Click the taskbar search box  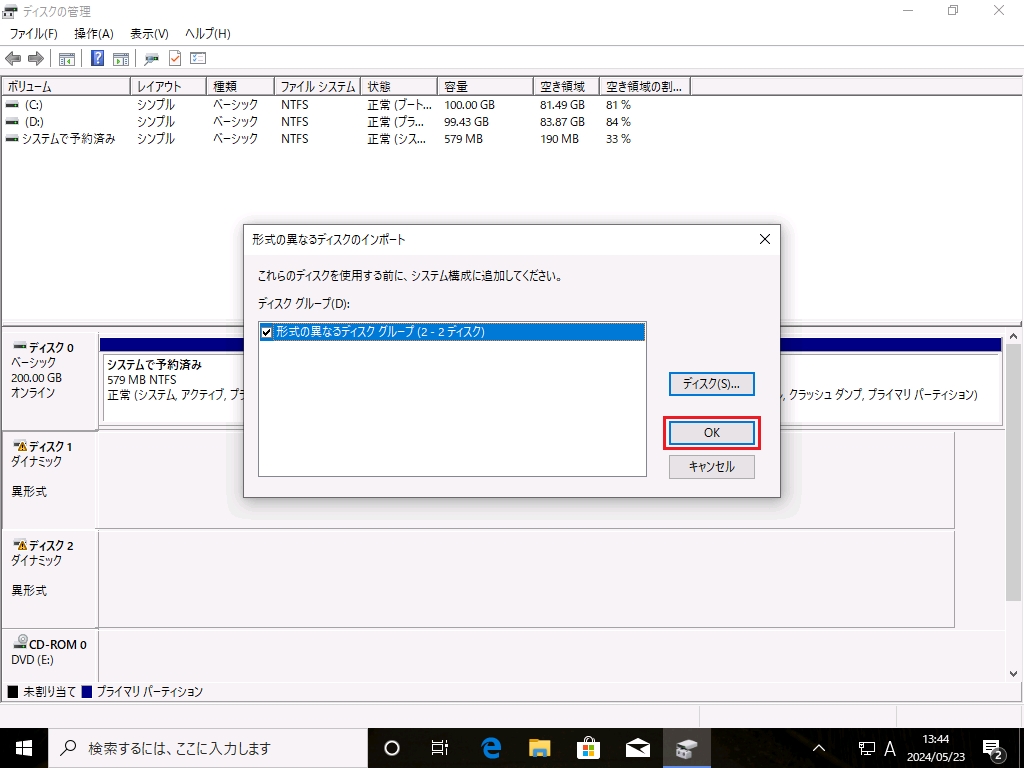tap(208, 748)
